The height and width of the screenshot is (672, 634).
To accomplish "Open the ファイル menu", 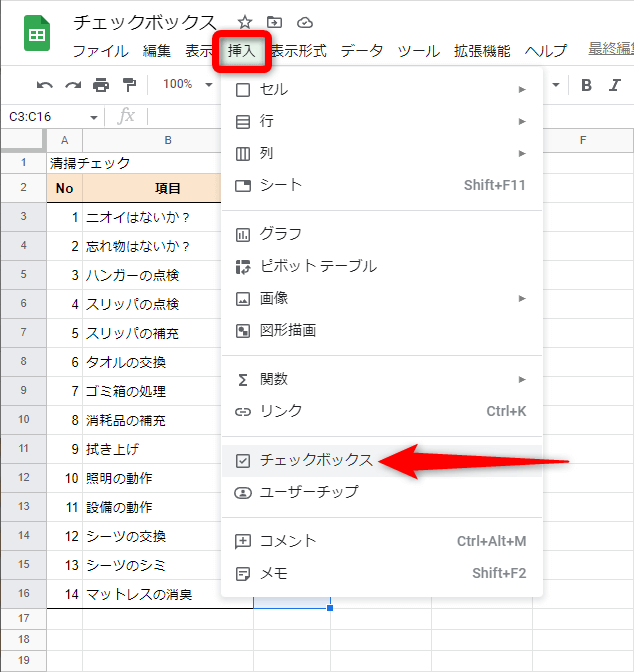I will 100,51.
